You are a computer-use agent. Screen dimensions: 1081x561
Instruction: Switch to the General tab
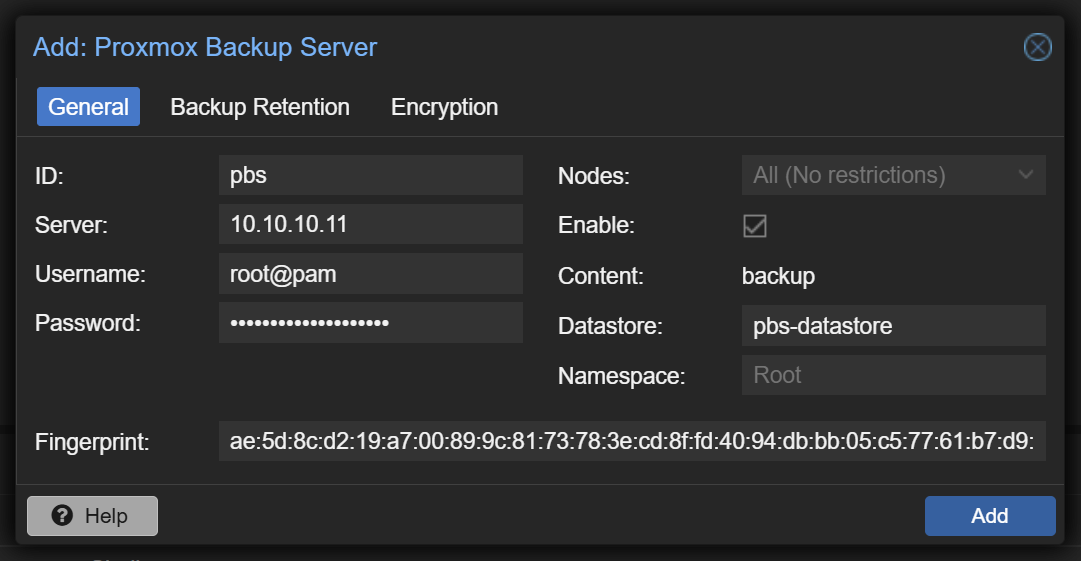[88, 107]
